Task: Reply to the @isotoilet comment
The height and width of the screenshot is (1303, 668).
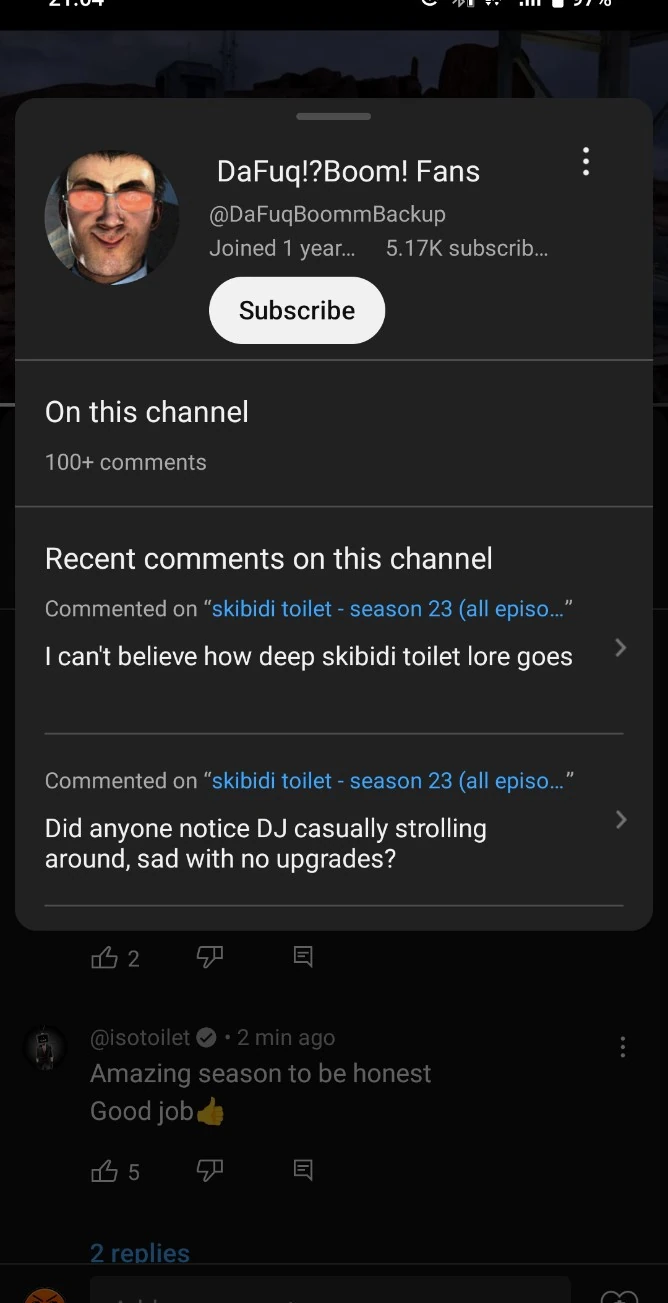Action: [303, 1169]
